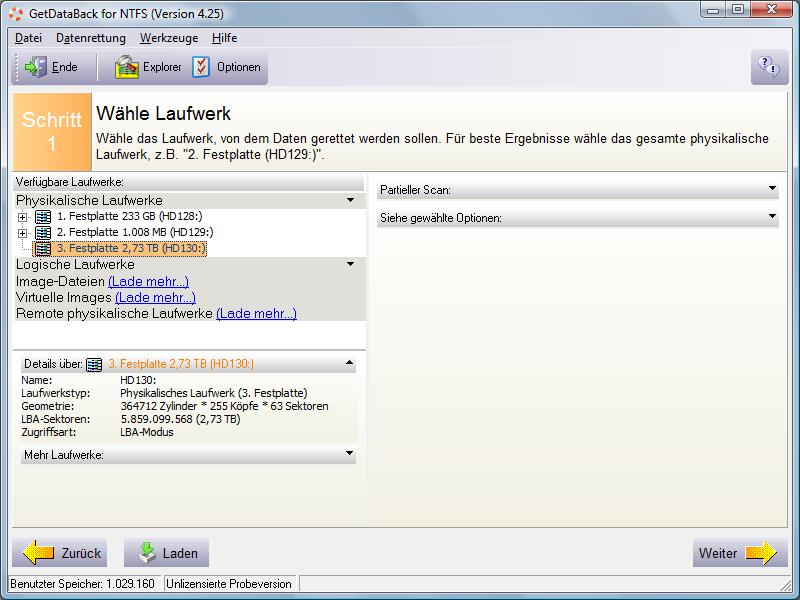
Task: Expand the Logische Laufwerke section
Action: [350, 264]
